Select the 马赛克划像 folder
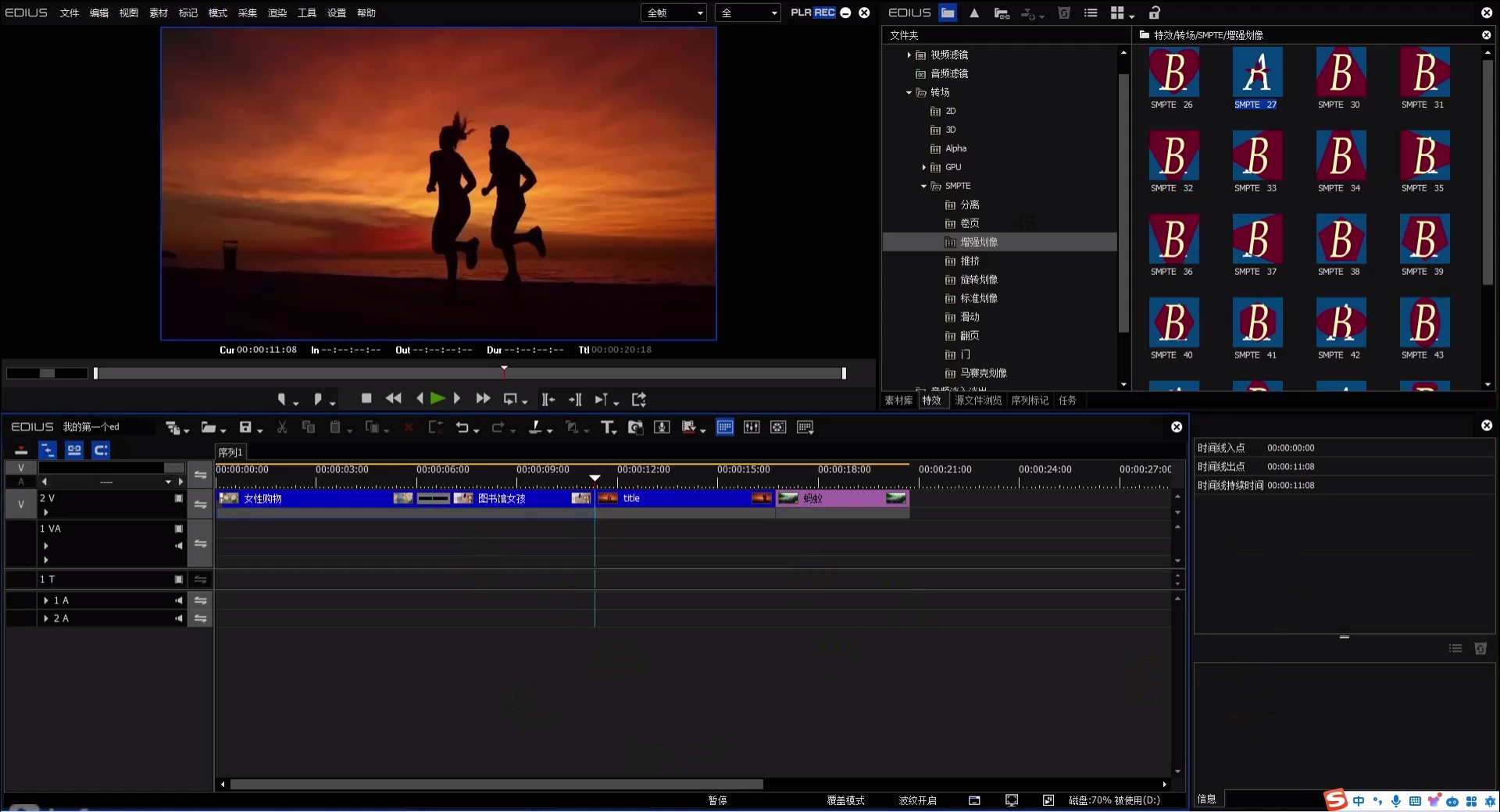Viewport: 1500px width, 812px height. point(984,373)
